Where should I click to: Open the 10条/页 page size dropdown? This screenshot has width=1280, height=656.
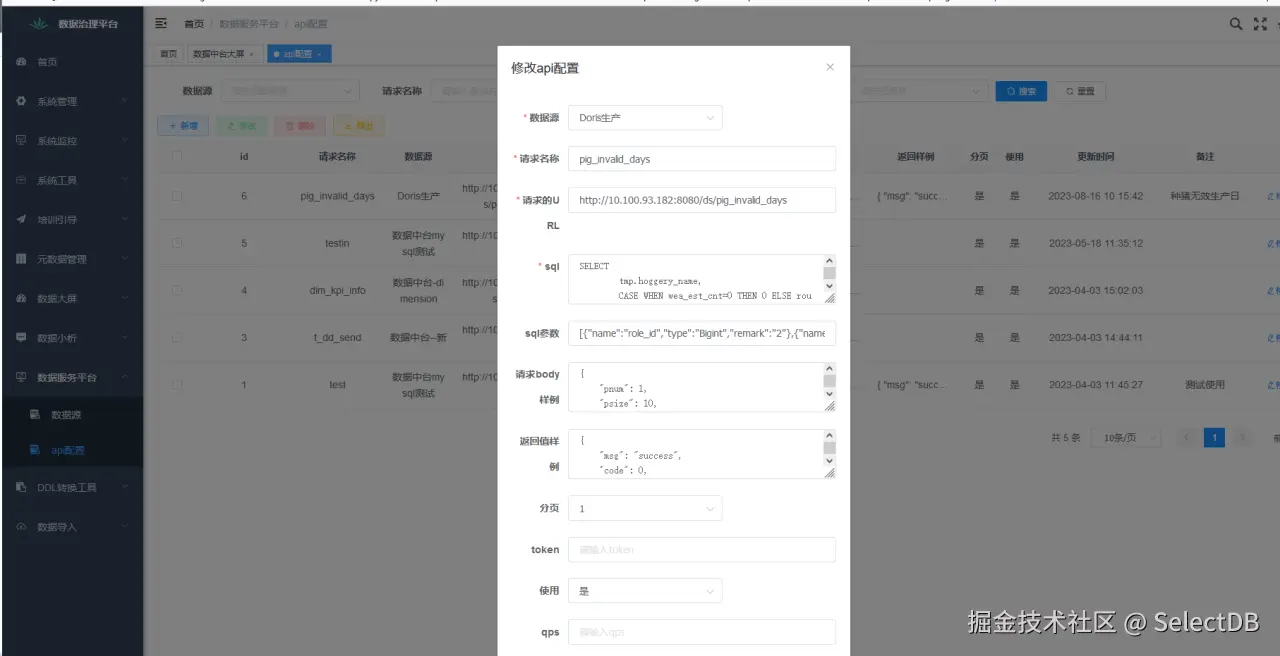click(1125, 437)
